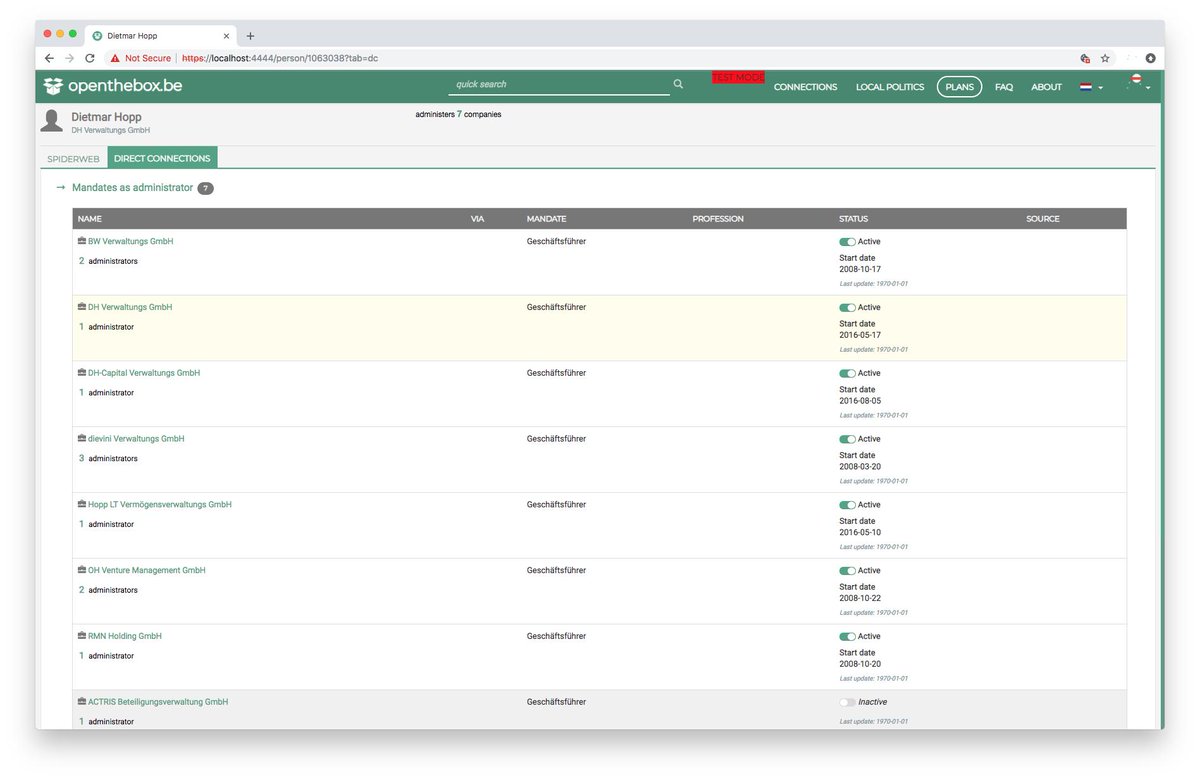
Task: Open the FAQ page
Action: click(x=1004, y=87)
